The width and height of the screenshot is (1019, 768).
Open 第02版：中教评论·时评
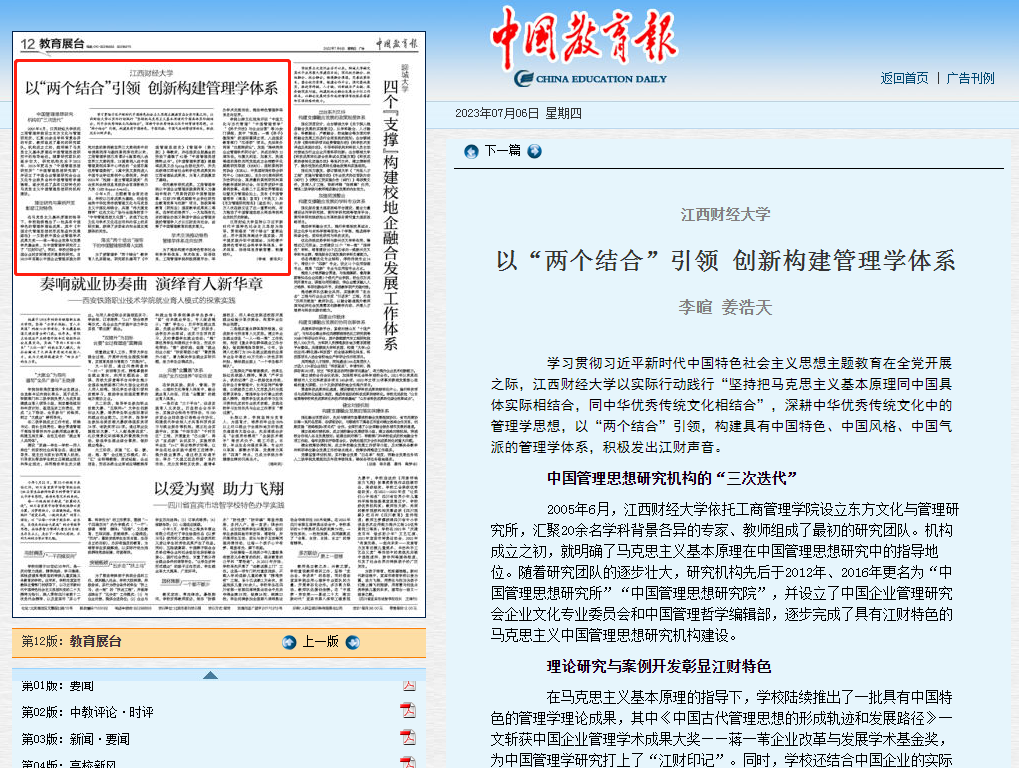pos(88,713)
